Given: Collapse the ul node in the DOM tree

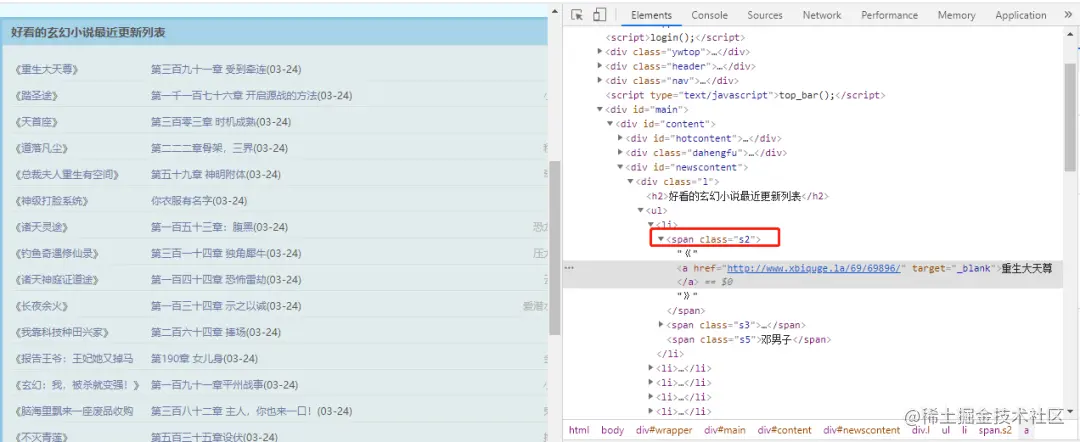Looking at the screenshot, I should tap(641, 210).
